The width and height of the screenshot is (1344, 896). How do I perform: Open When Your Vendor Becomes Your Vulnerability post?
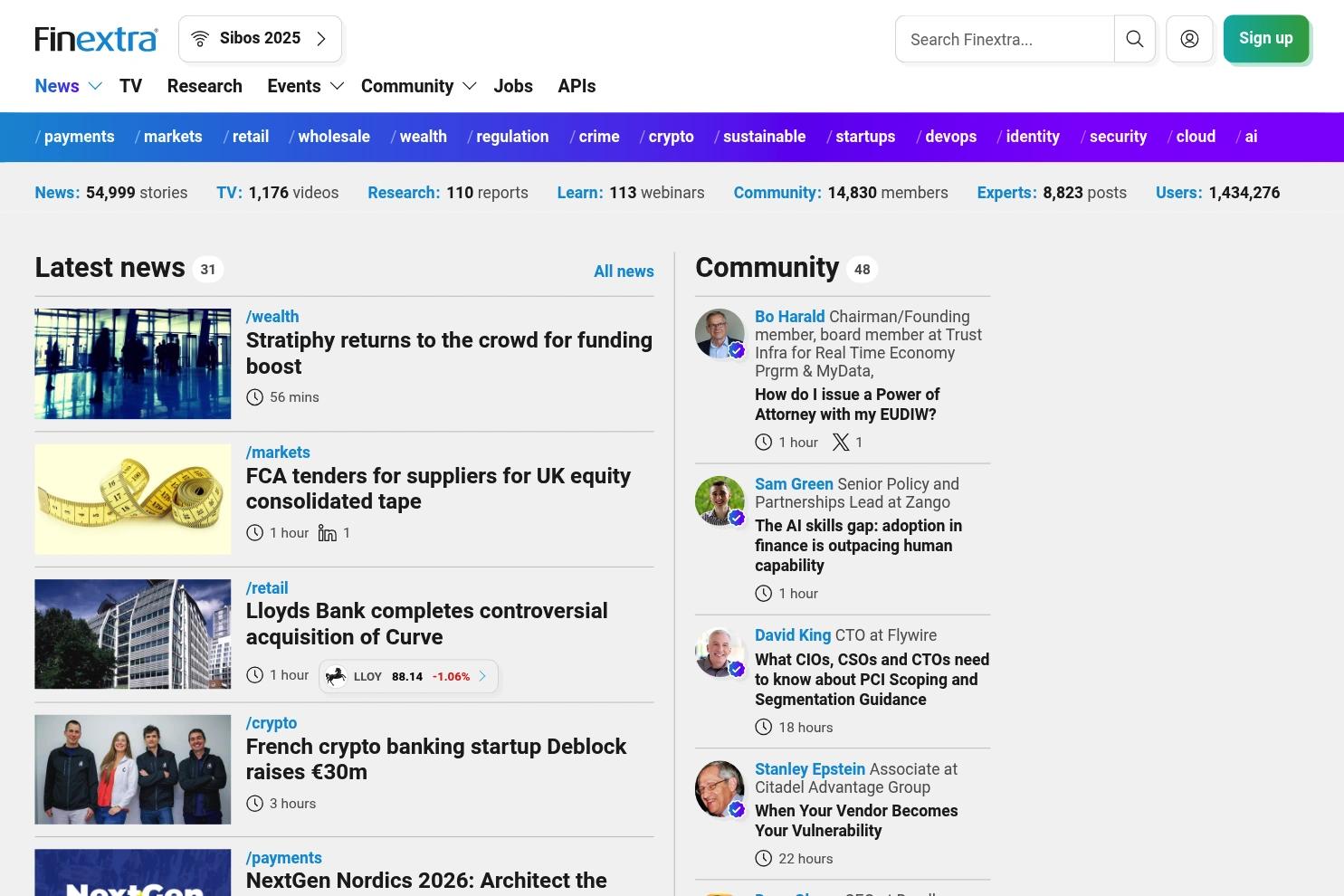click(856, 821)
